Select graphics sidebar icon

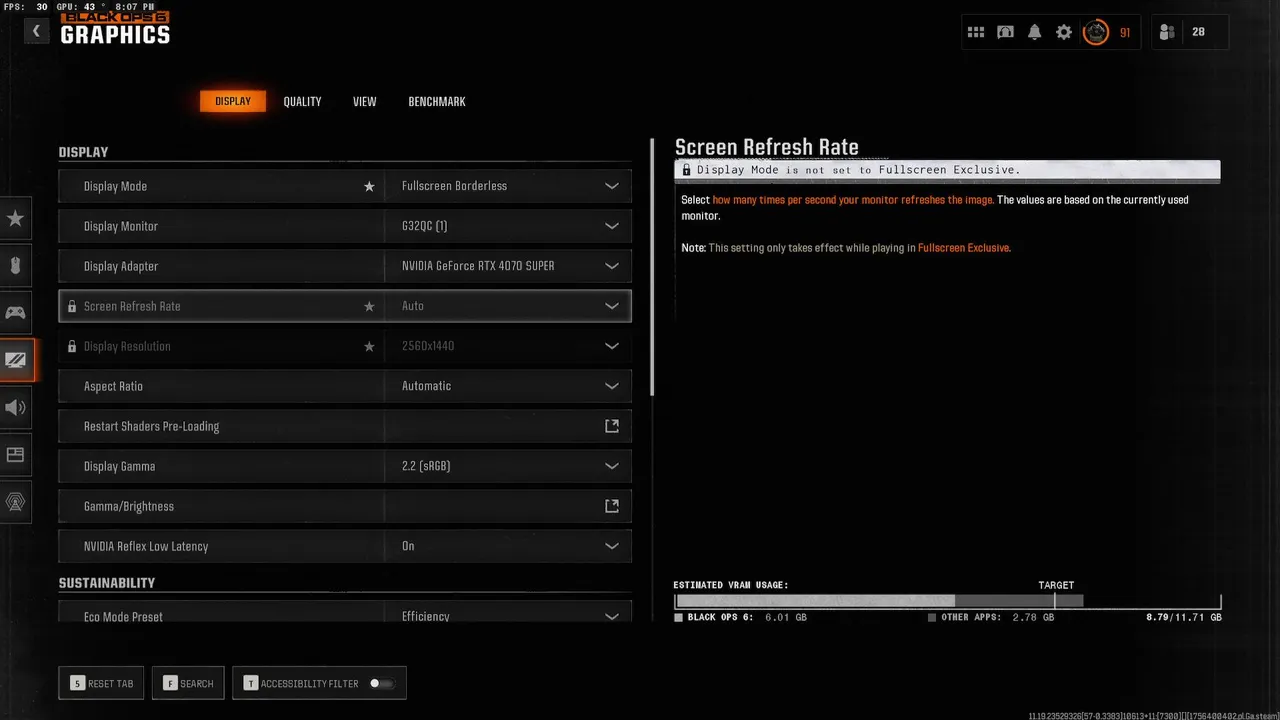(x=16, y=360)
